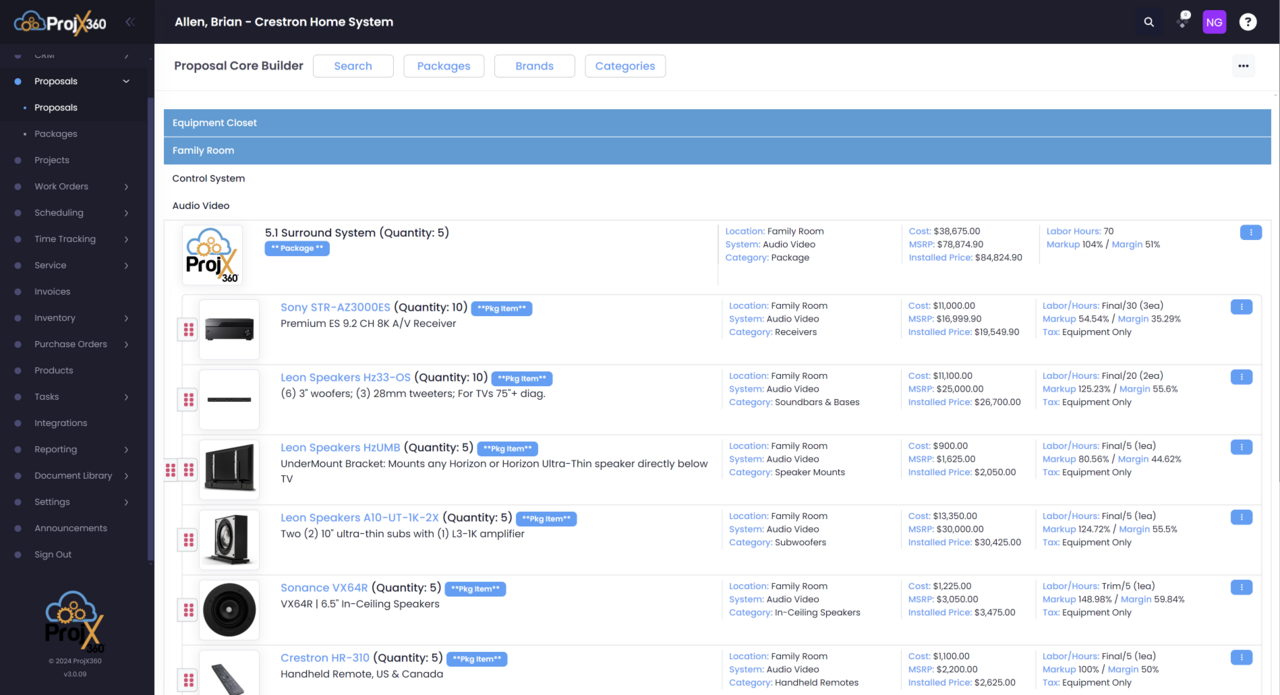1280x695 pixels.
Task: Open the help question mark icon
Action: 1247,21
